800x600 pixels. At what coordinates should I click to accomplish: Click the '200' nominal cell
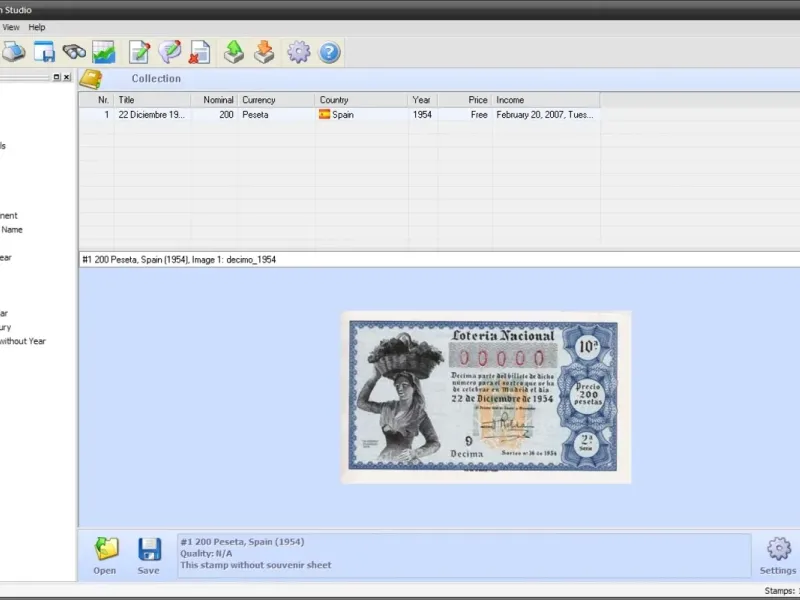click(214, 115)
